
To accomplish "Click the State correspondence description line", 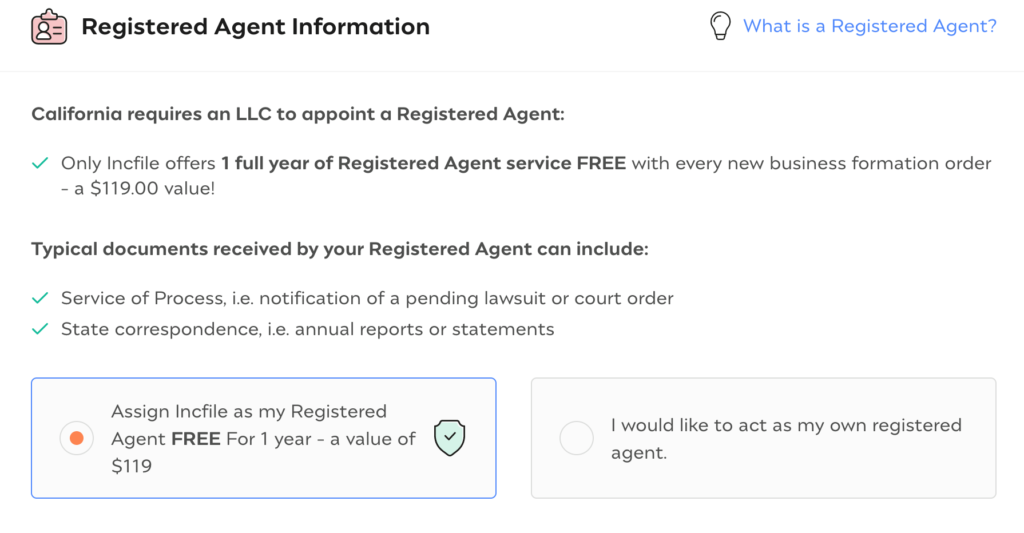I will pos(308,329).
